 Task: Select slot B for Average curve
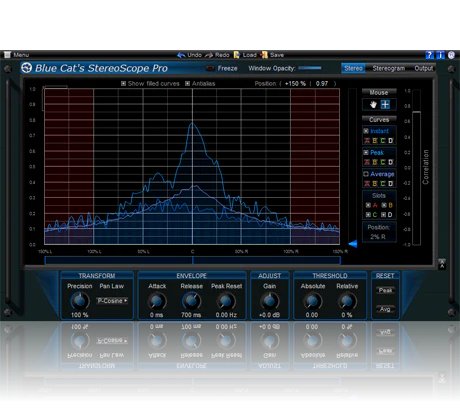[x=375, y=183]
